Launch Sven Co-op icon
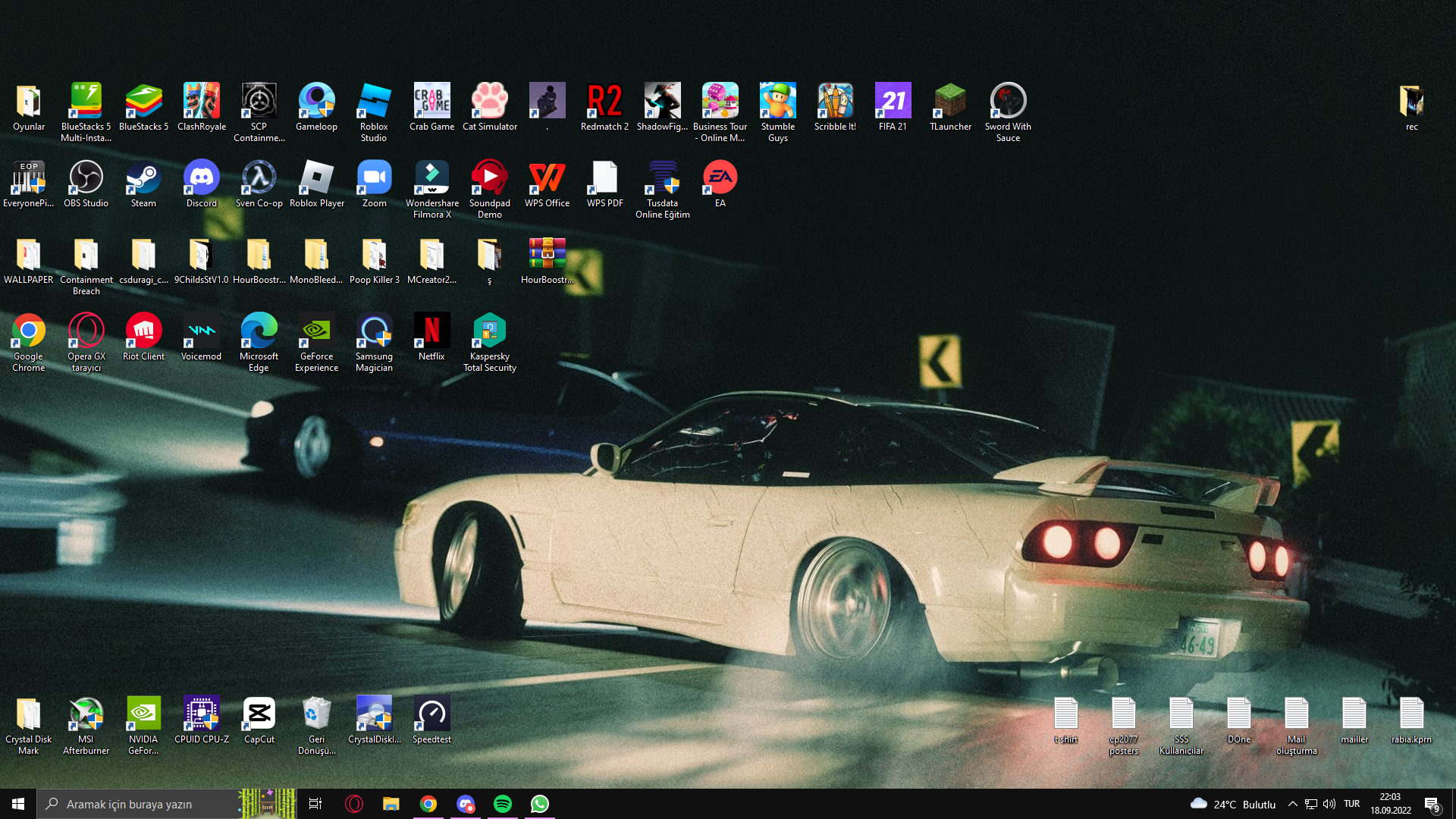 tap(259, 183)
